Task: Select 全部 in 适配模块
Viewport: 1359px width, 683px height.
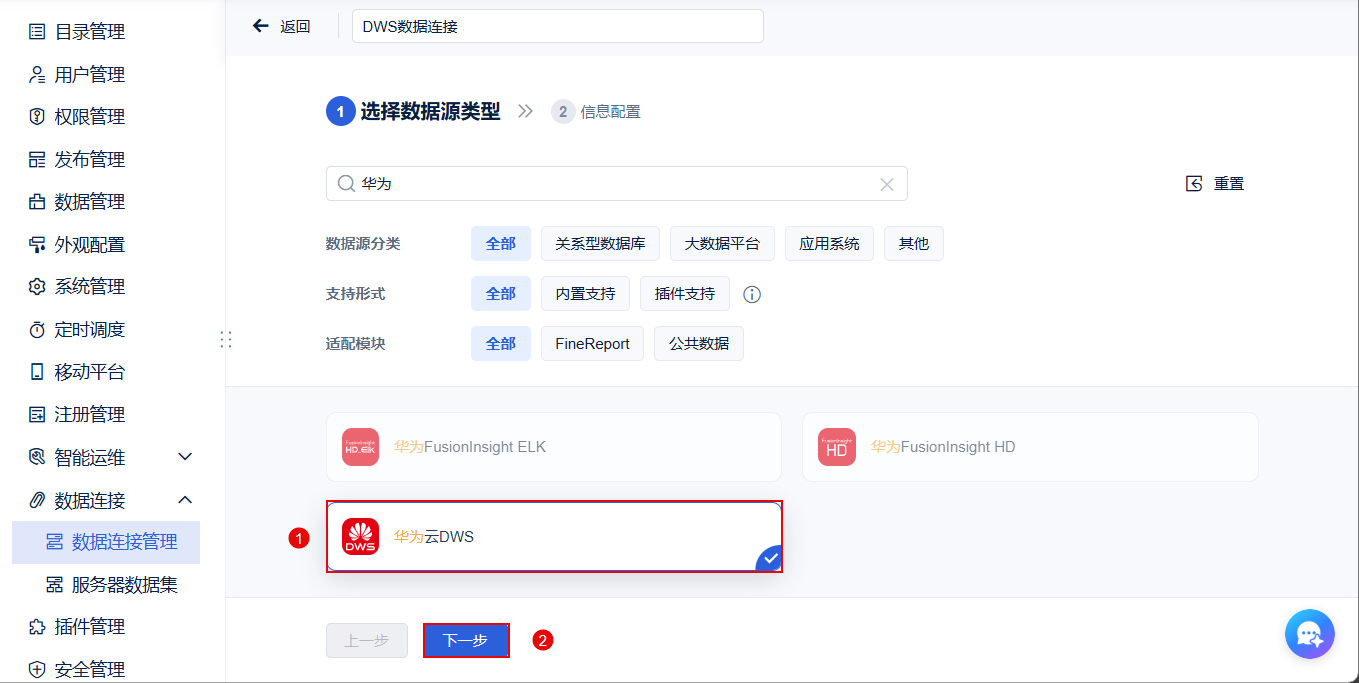Action: [x=501, y=344]
